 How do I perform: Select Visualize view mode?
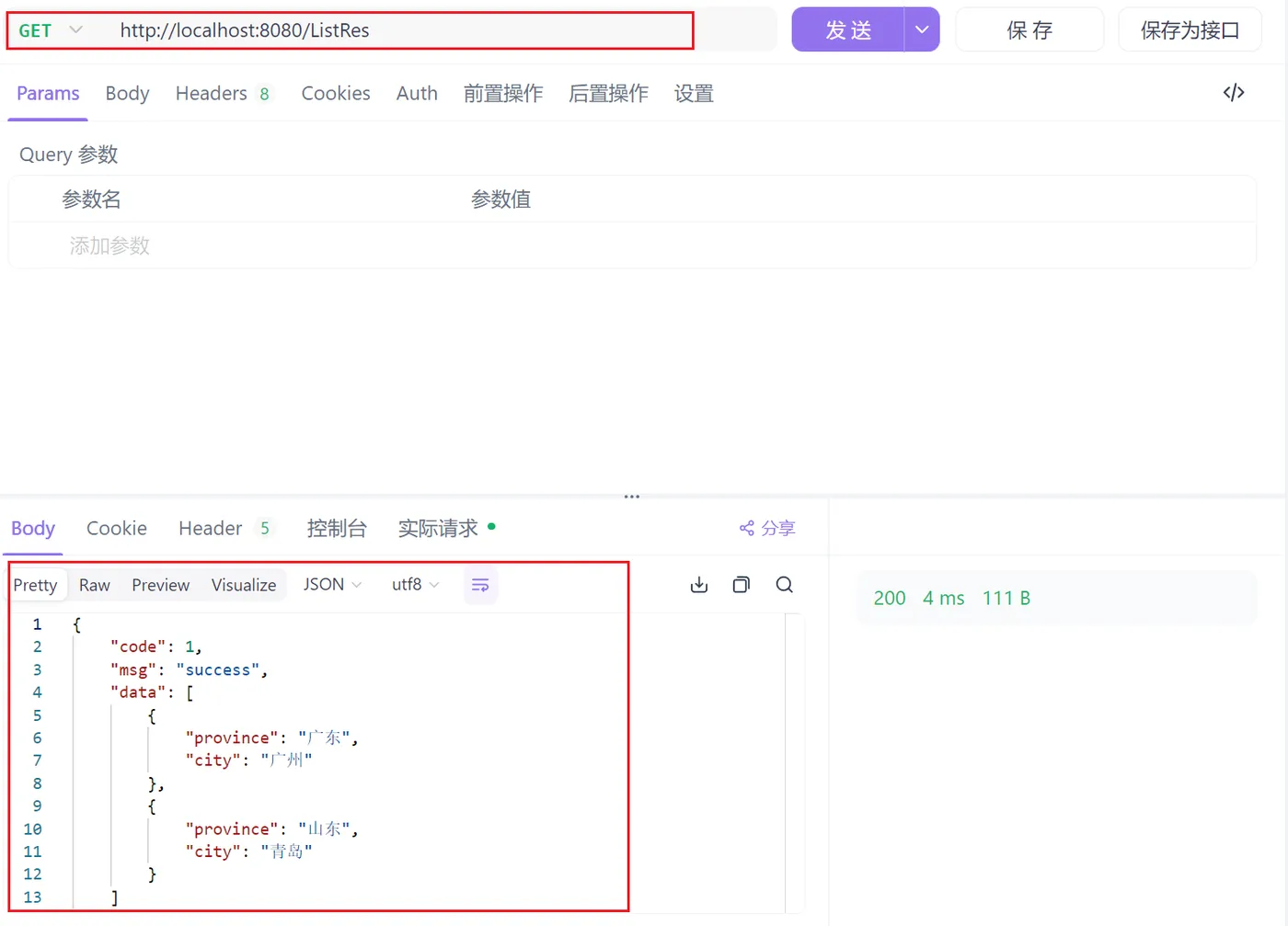tap(244, 585)
